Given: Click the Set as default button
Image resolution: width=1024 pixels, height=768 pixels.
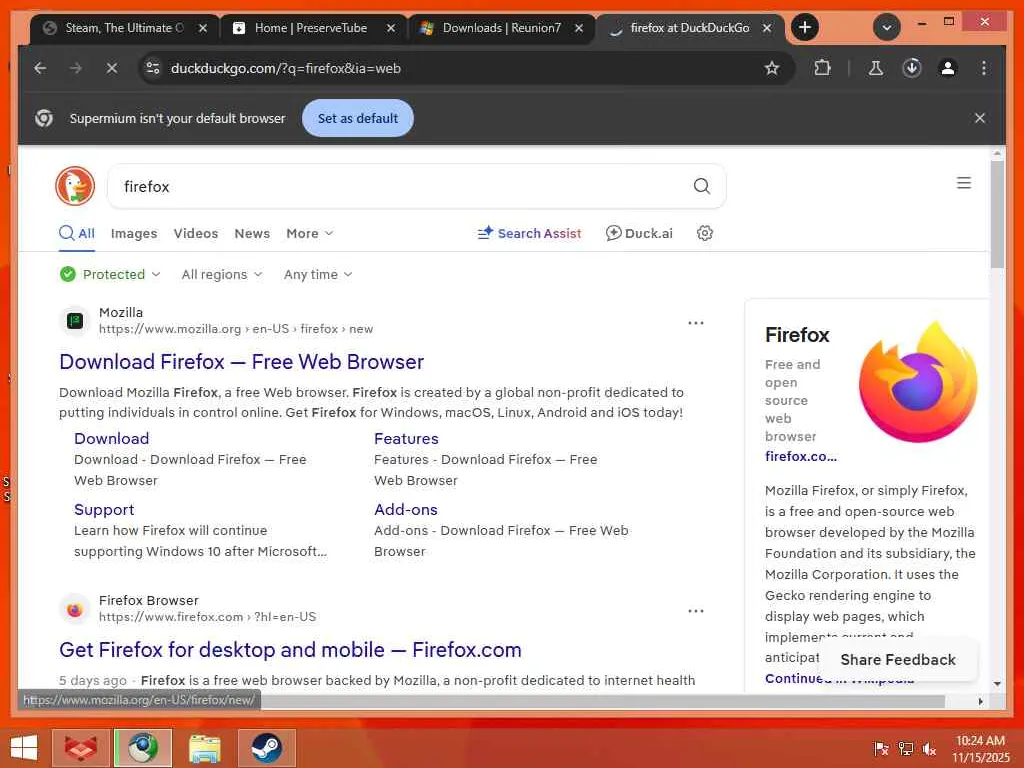Looking at the screenshot, I should (358, 118).
